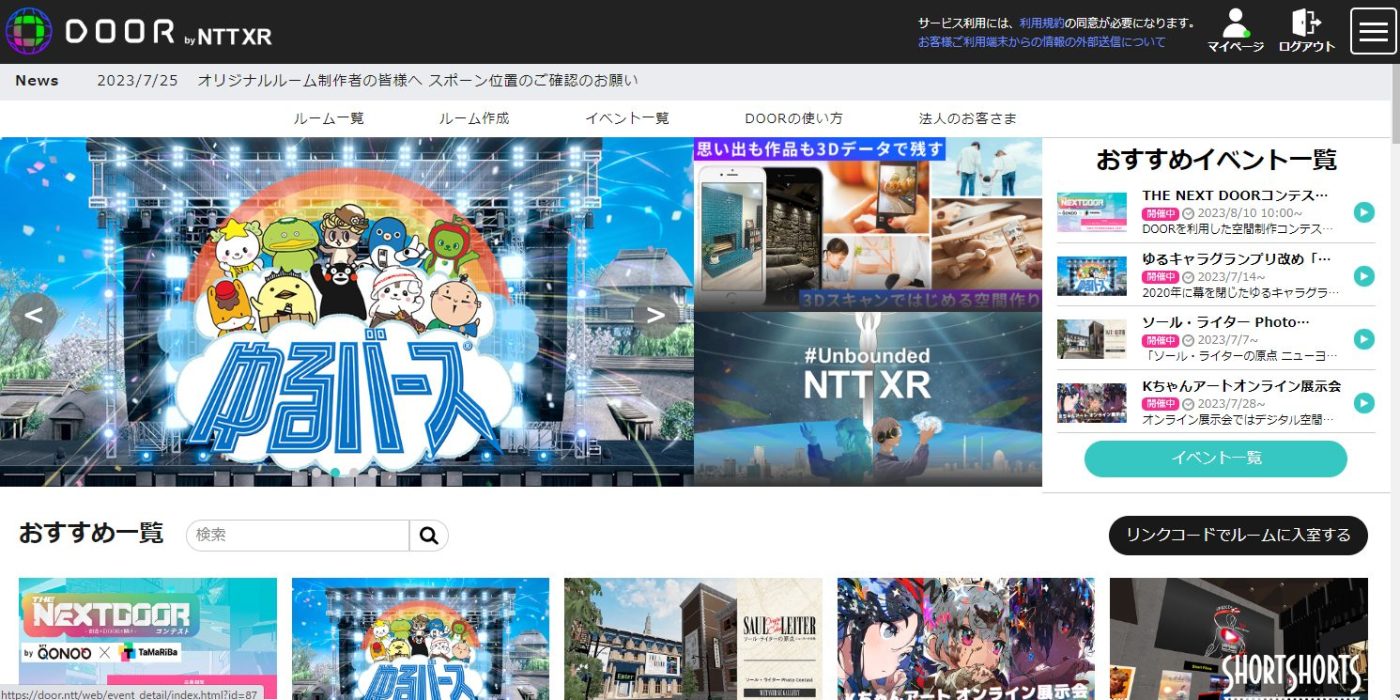Screen dimensions: 1400x700
Task: Go to next carousel slide
Action: 656,316
